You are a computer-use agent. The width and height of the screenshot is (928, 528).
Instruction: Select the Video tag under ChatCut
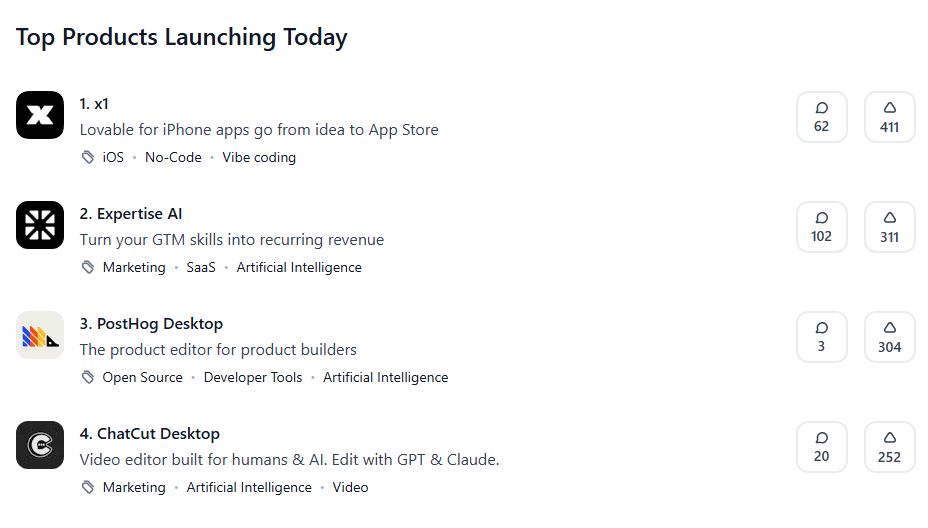point(350,488)
